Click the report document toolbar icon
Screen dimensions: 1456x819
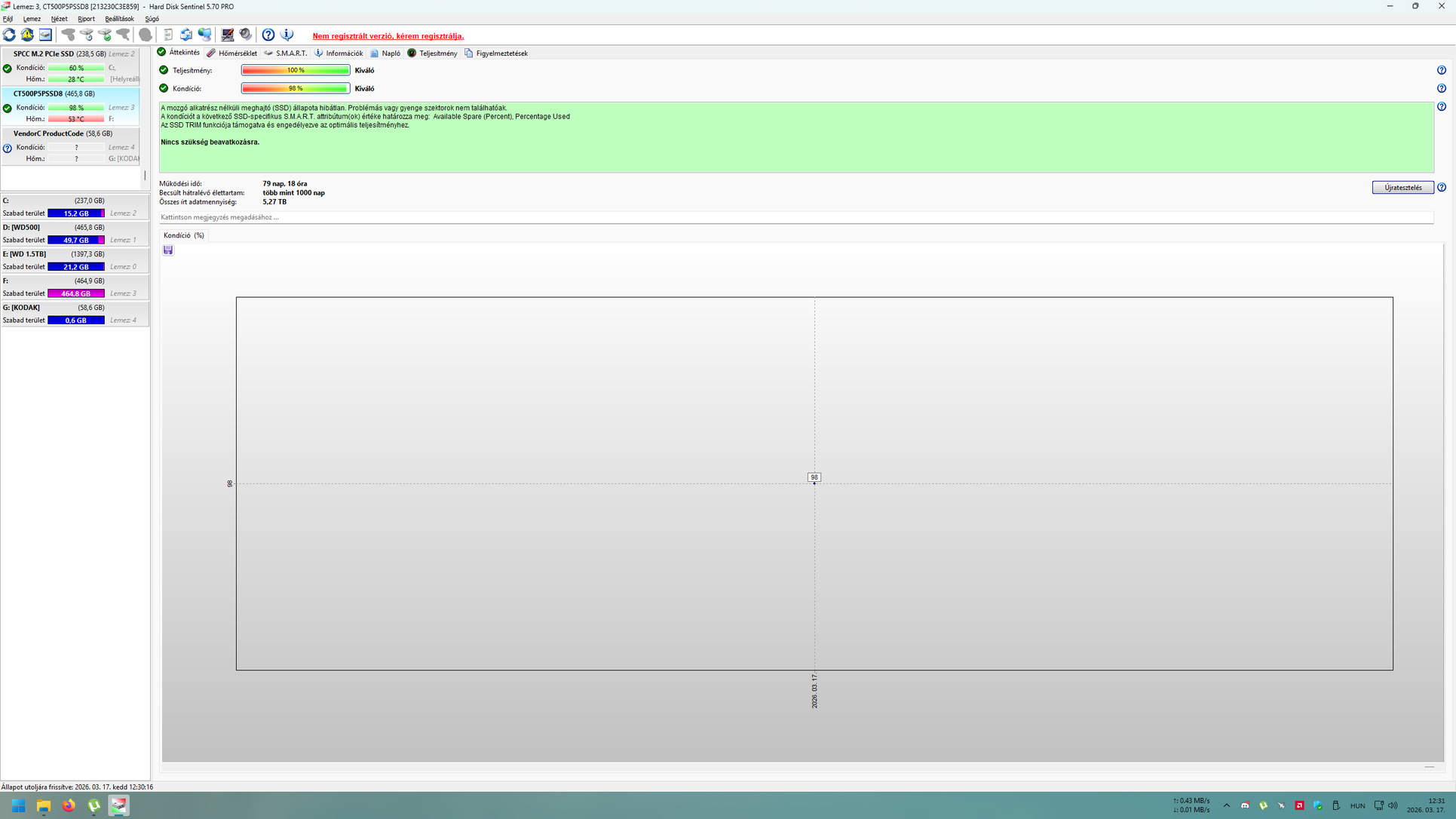point(168,35)
